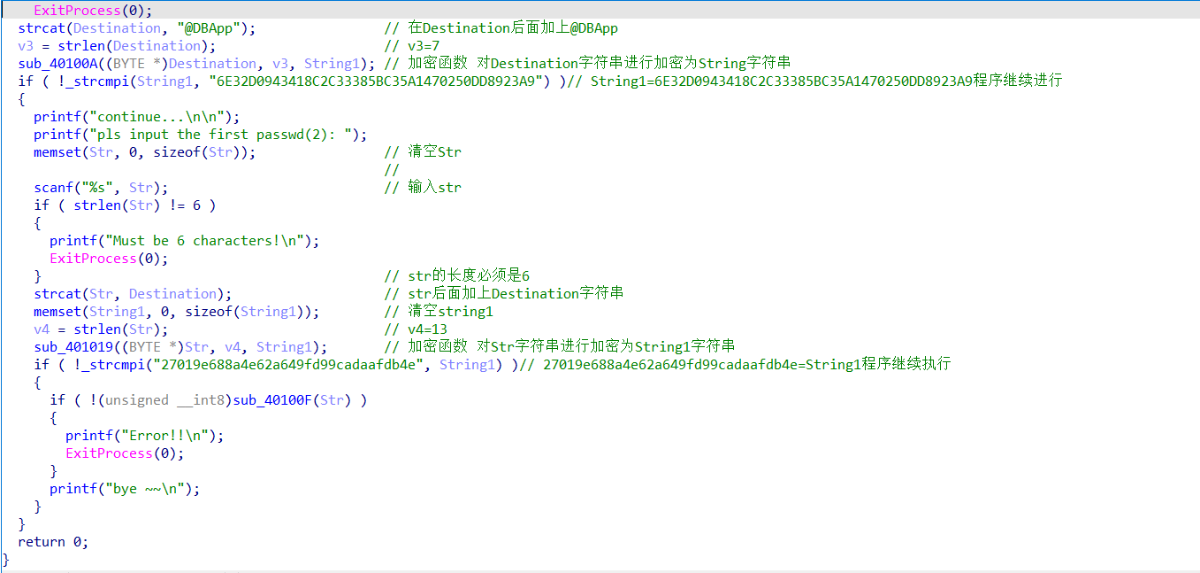Image resolution: width=1200 pixels, height=573 pixels.
Task: Click the comment "// v4=13"
Action: point(416,329)
